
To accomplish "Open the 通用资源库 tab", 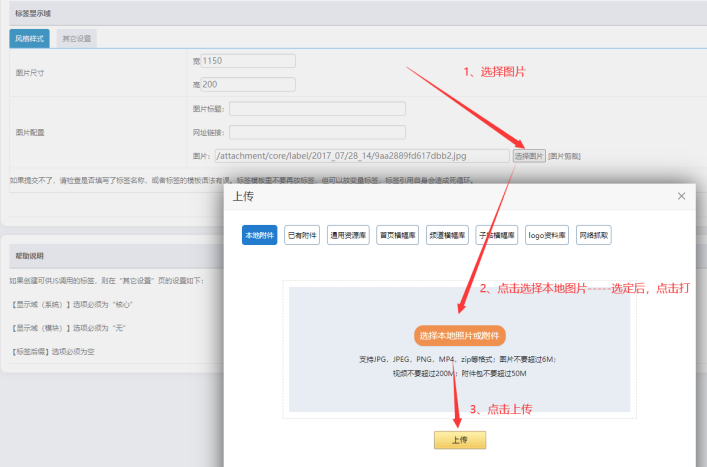I will [x=348, y=236].
